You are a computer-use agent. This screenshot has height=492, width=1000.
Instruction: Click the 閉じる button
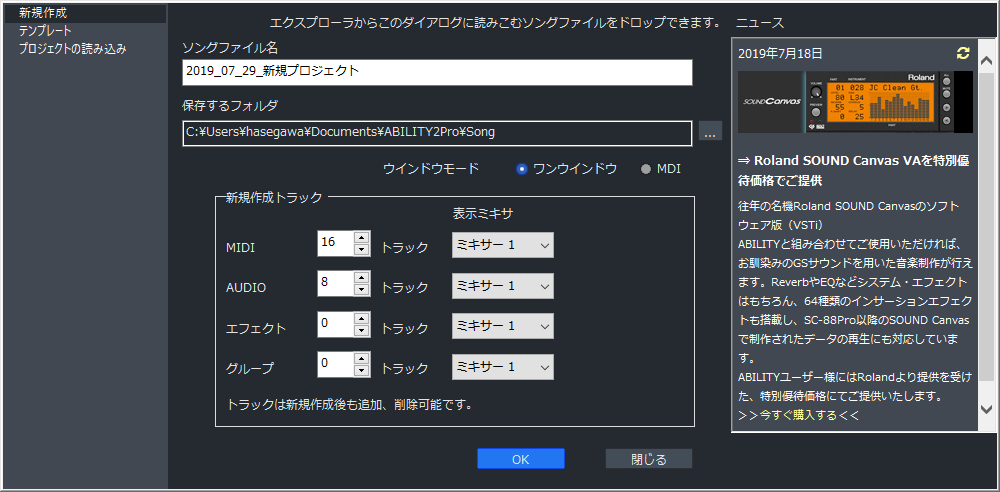coord(648,459)
